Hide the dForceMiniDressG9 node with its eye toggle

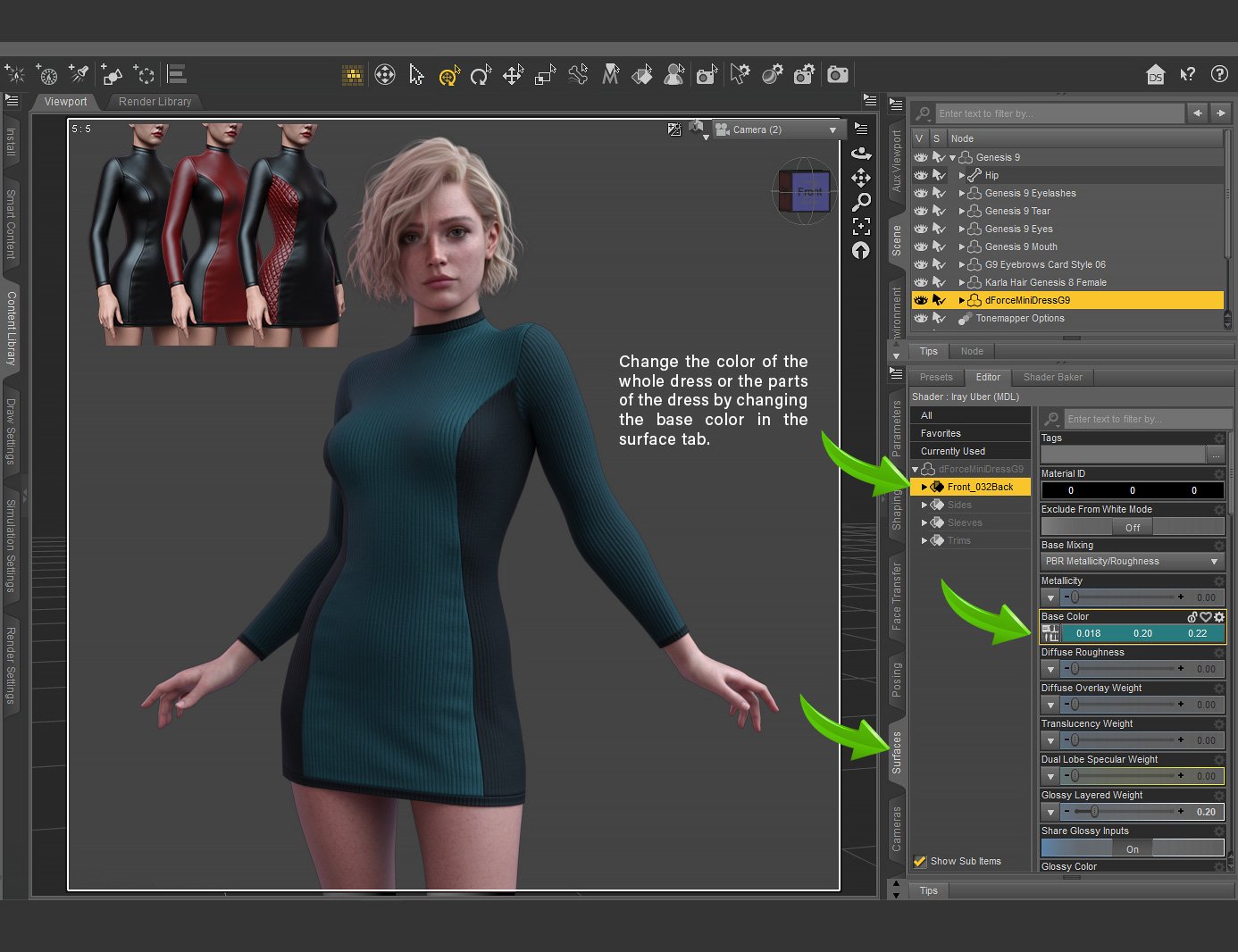921,300
